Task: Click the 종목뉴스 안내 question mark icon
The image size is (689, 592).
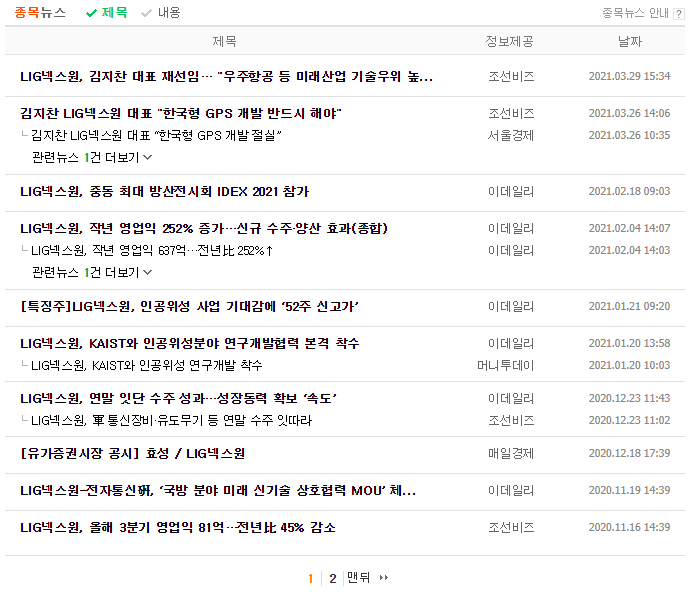Action: point(678,14)
